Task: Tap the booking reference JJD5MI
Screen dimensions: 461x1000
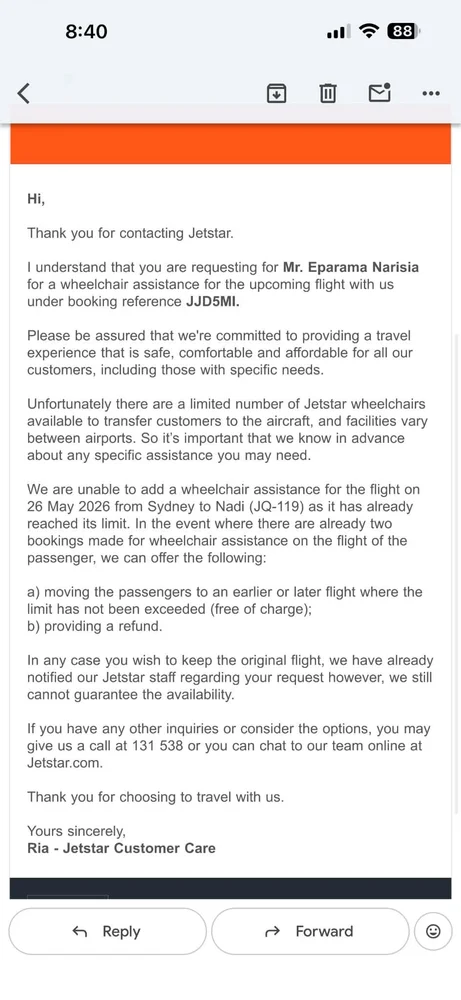Action: tap(212, 302)
